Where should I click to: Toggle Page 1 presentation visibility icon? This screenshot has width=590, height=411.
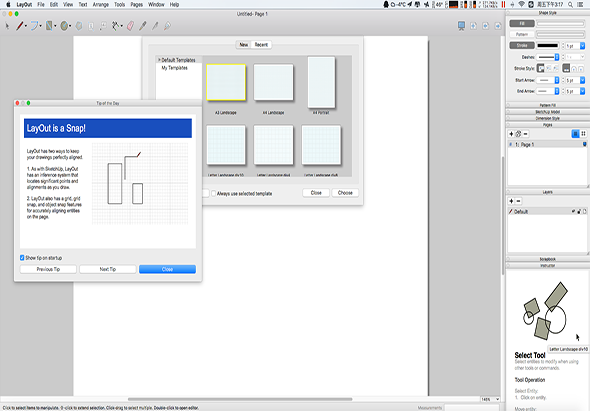click(x=584, y=145)
